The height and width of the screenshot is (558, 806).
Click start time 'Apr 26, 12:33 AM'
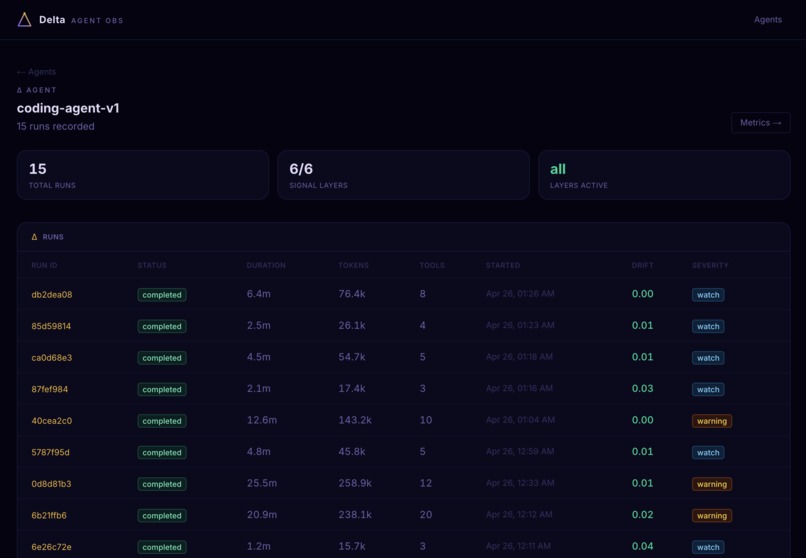pyautogui.click(x=520, y=483)
